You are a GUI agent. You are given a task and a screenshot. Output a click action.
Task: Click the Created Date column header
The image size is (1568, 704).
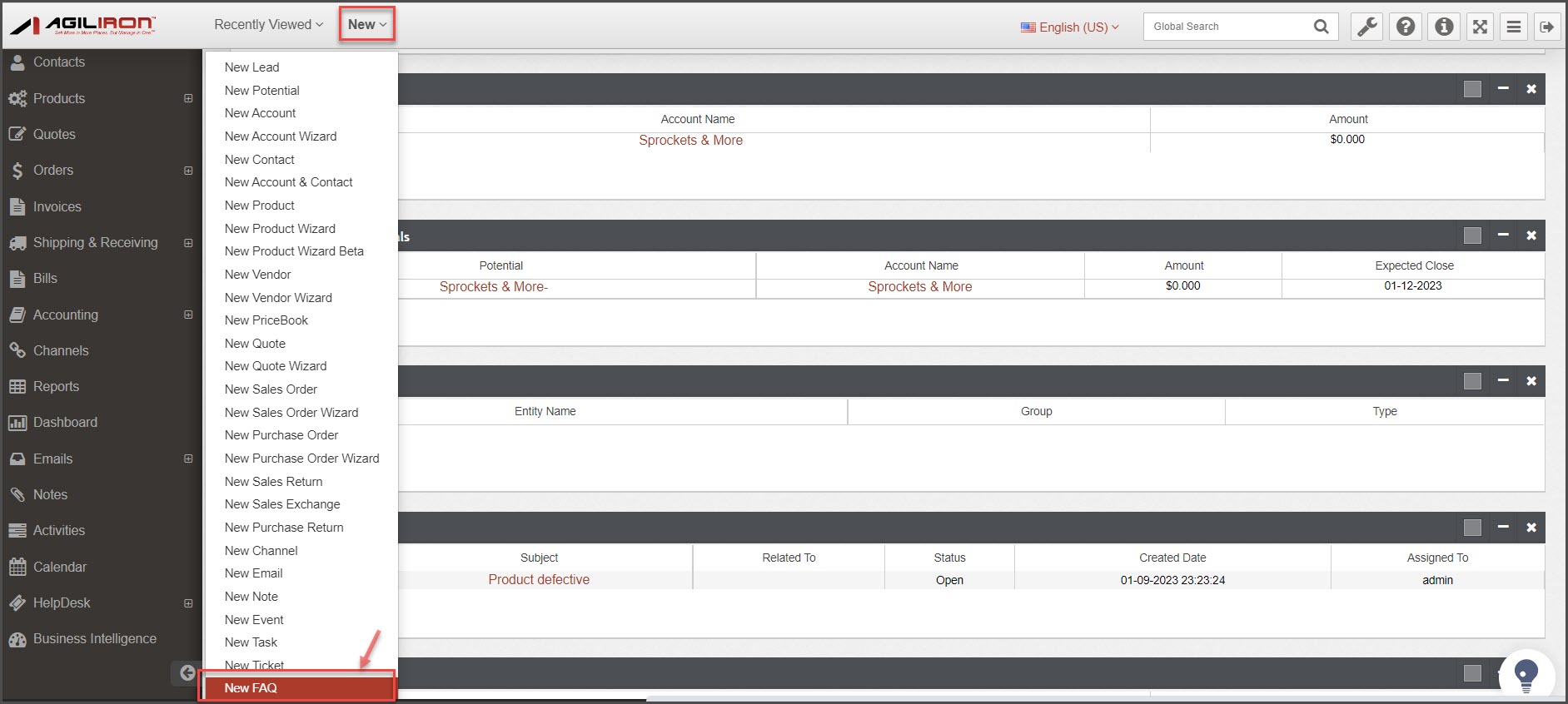[x=1172, y=558]
